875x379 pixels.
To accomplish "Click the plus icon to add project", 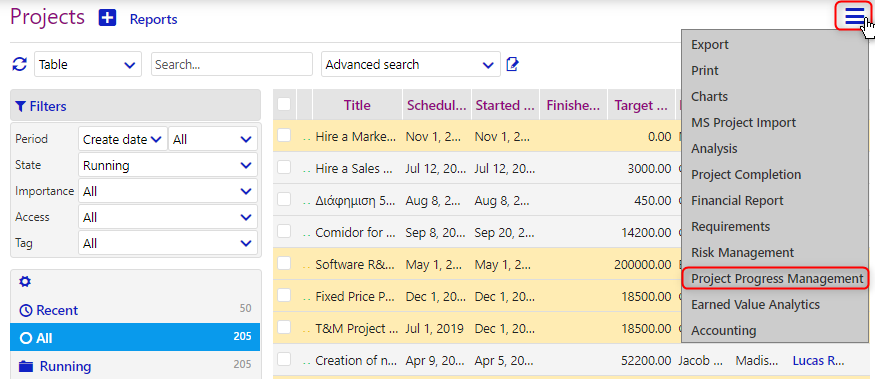I will [107, 18].
